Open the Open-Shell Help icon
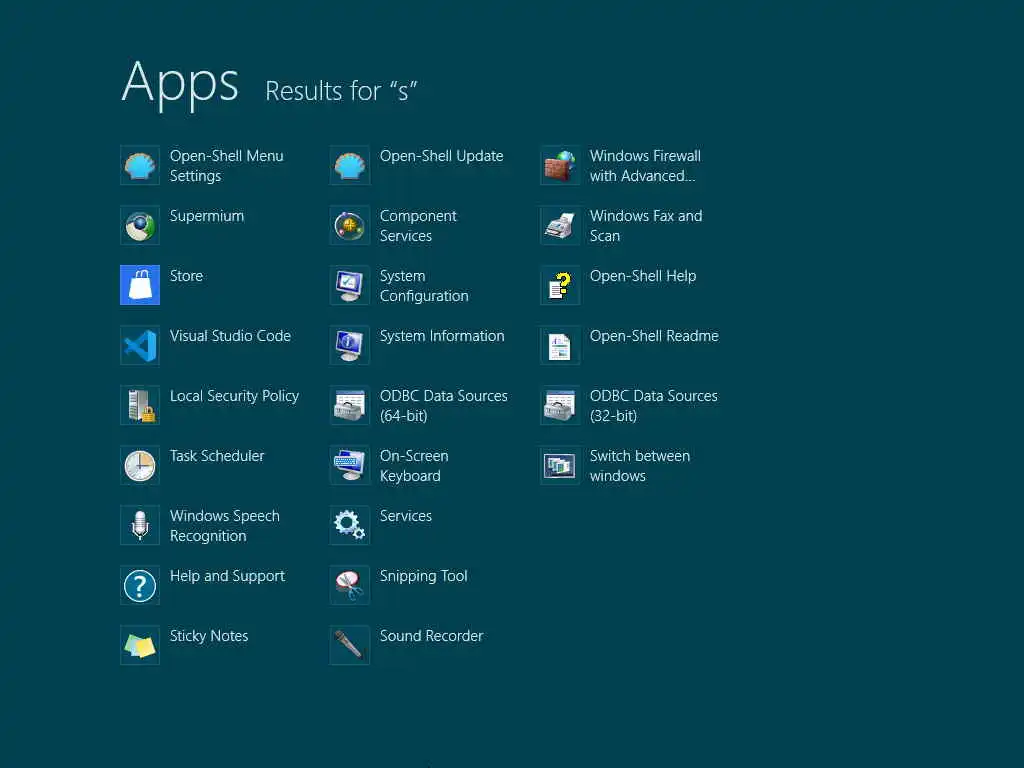Viewport: 1024px width, 768px height. pyautogui.click(x=560, y=285)
